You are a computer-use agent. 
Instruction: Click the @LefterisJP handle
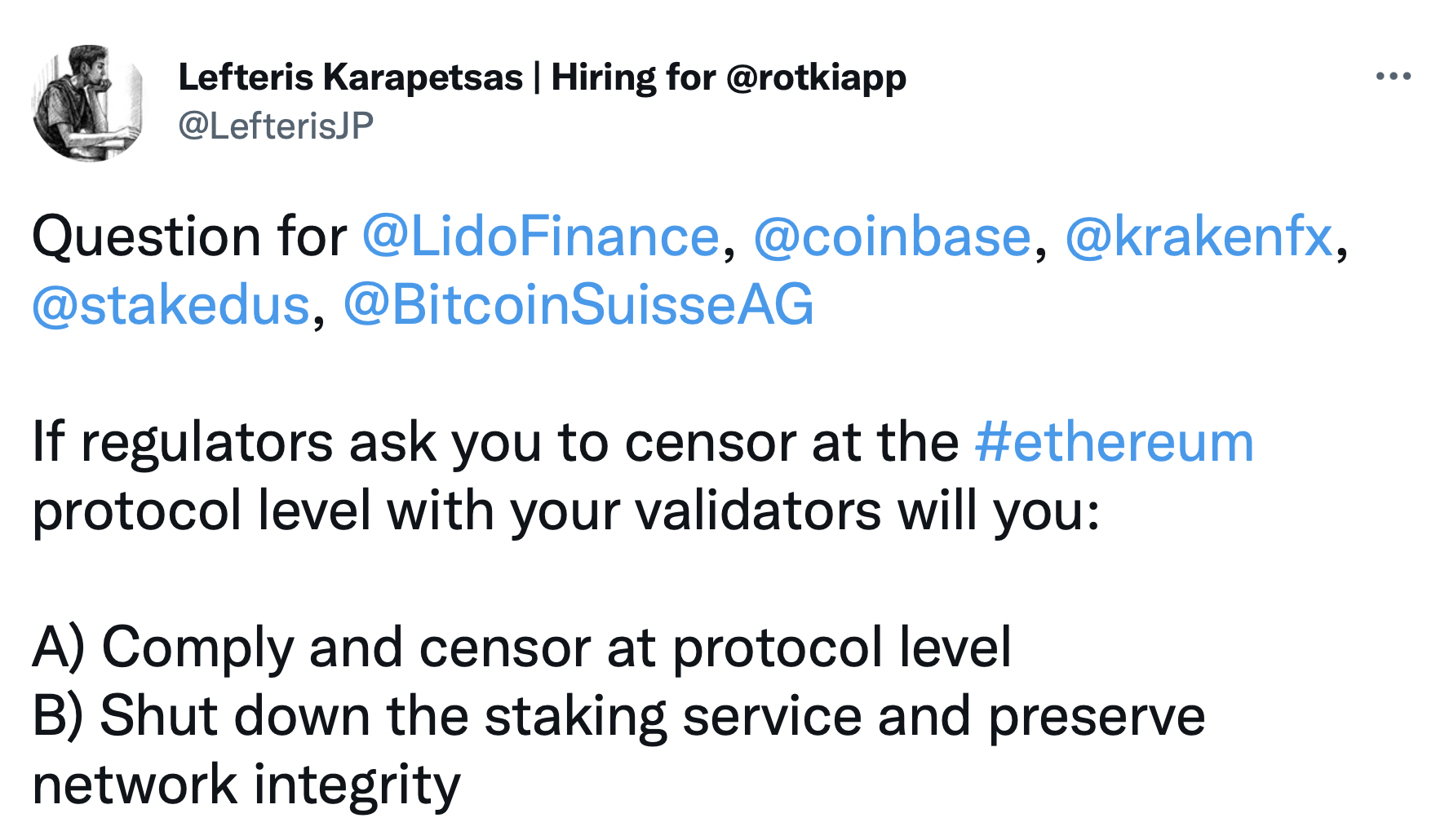(276, 126)
